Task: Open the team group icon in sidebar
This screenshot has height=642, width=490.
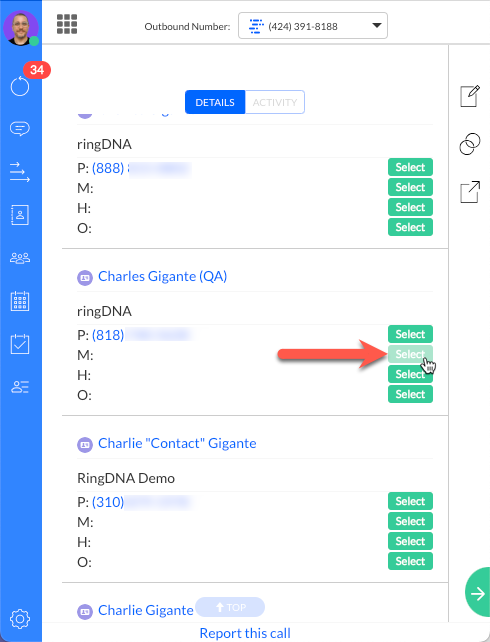Action: click(20, 258)
